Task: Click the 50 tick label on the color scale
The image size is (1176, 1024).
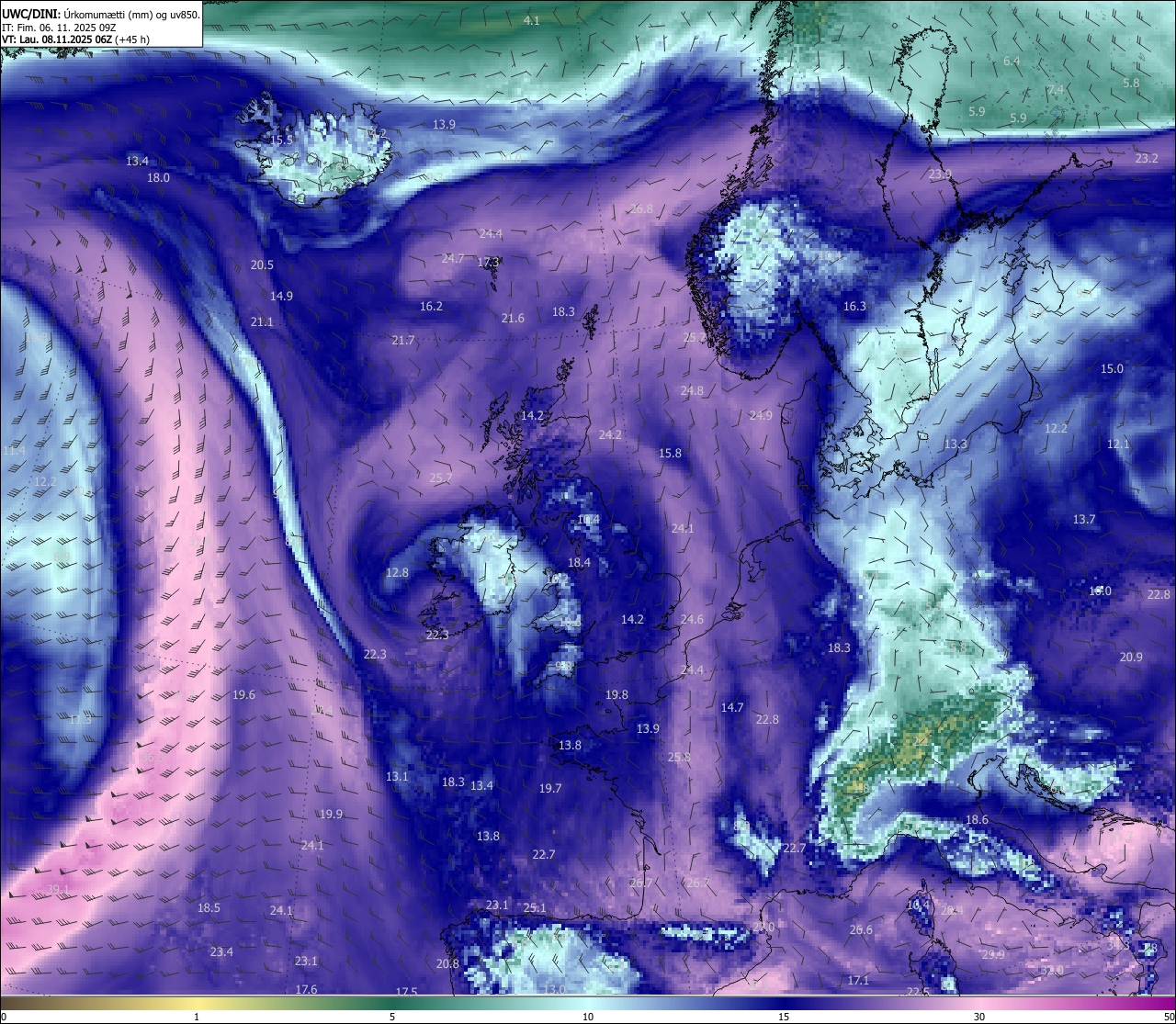Action: pos(1169,1017)
